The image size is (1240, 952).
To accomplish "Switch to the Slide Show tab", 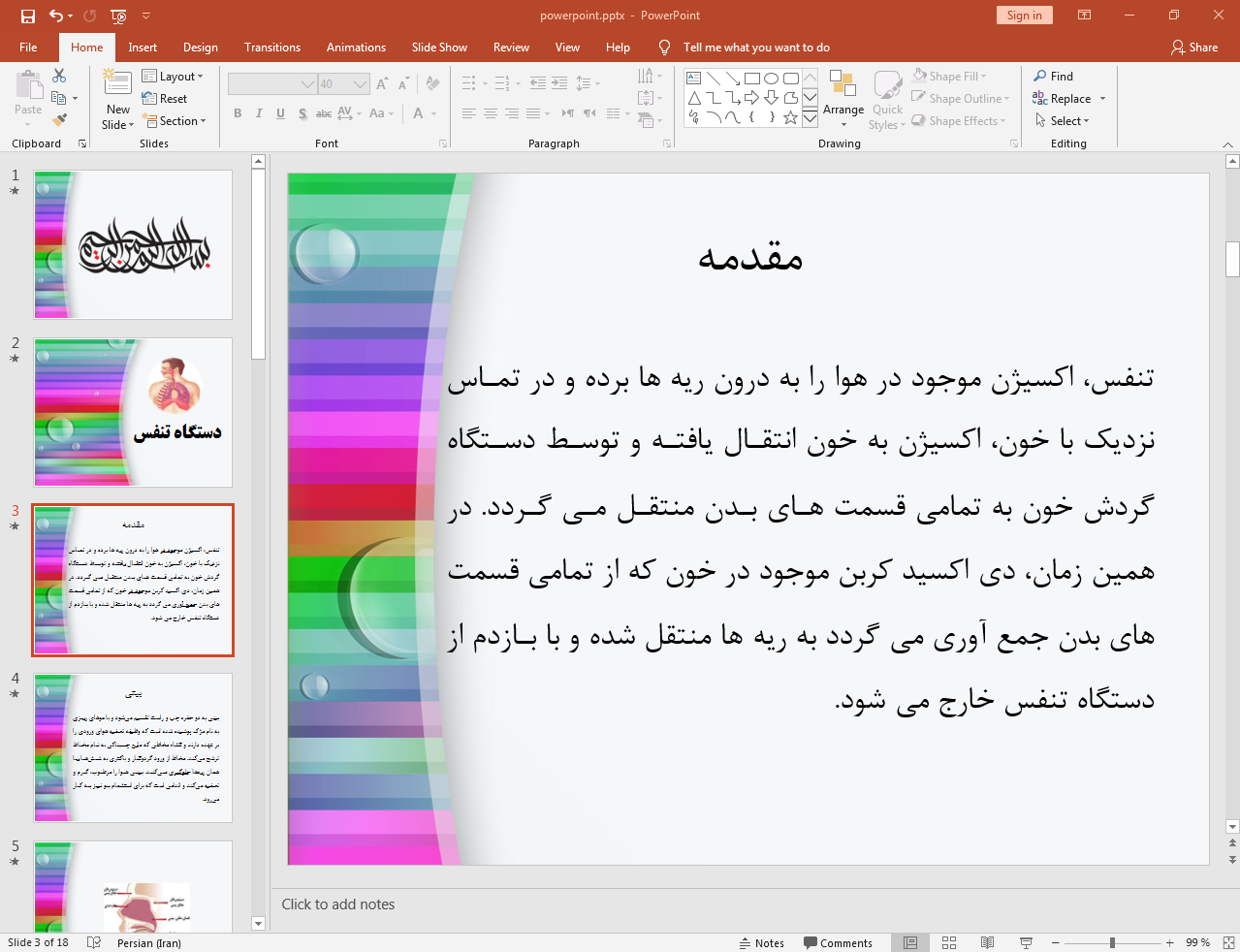I will click(439, 48).
